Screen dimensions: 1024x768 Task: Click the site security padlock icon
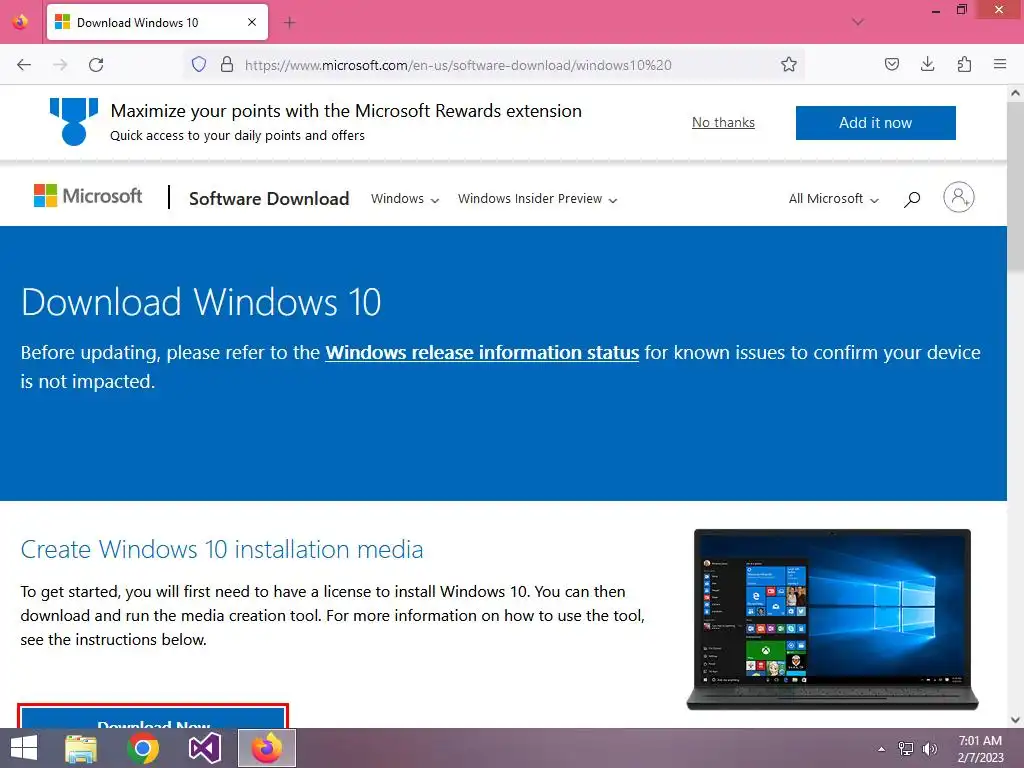tap(227, 64)
